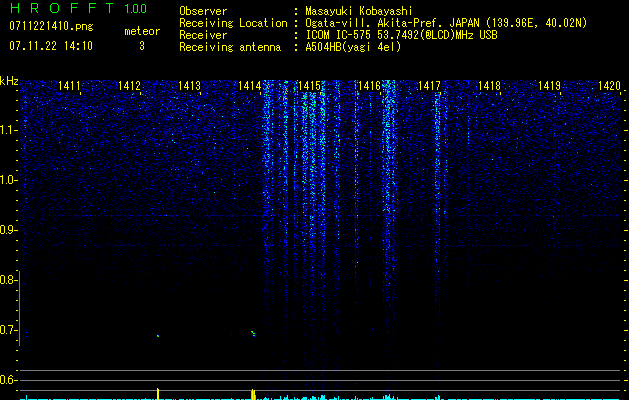Click the HROFFT 1.0.0 title text
Screen dimensions: 629x400
click(78, 8)
